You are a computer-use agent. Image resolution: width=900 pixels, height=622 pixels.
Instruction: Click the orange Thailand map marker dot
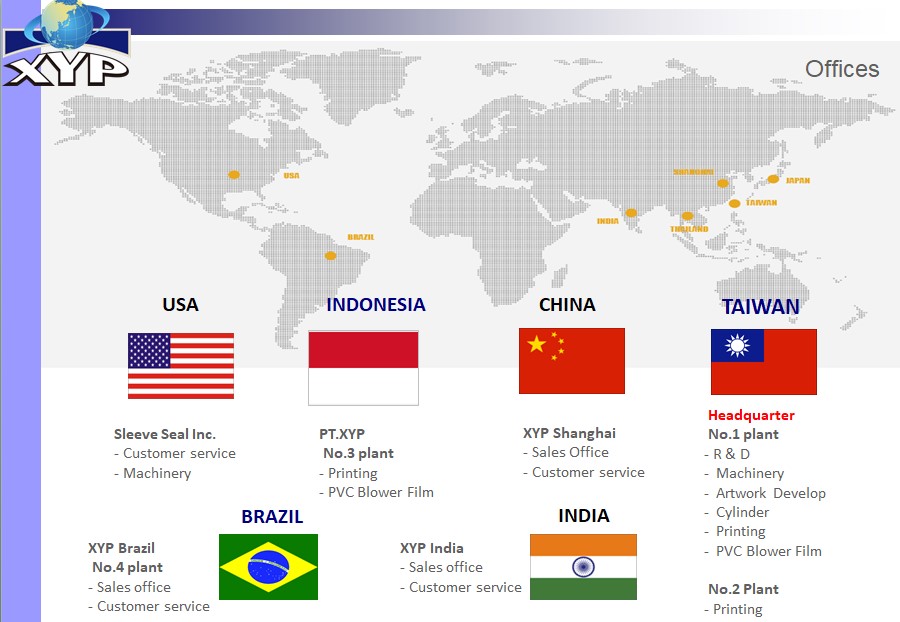point(688,216)
